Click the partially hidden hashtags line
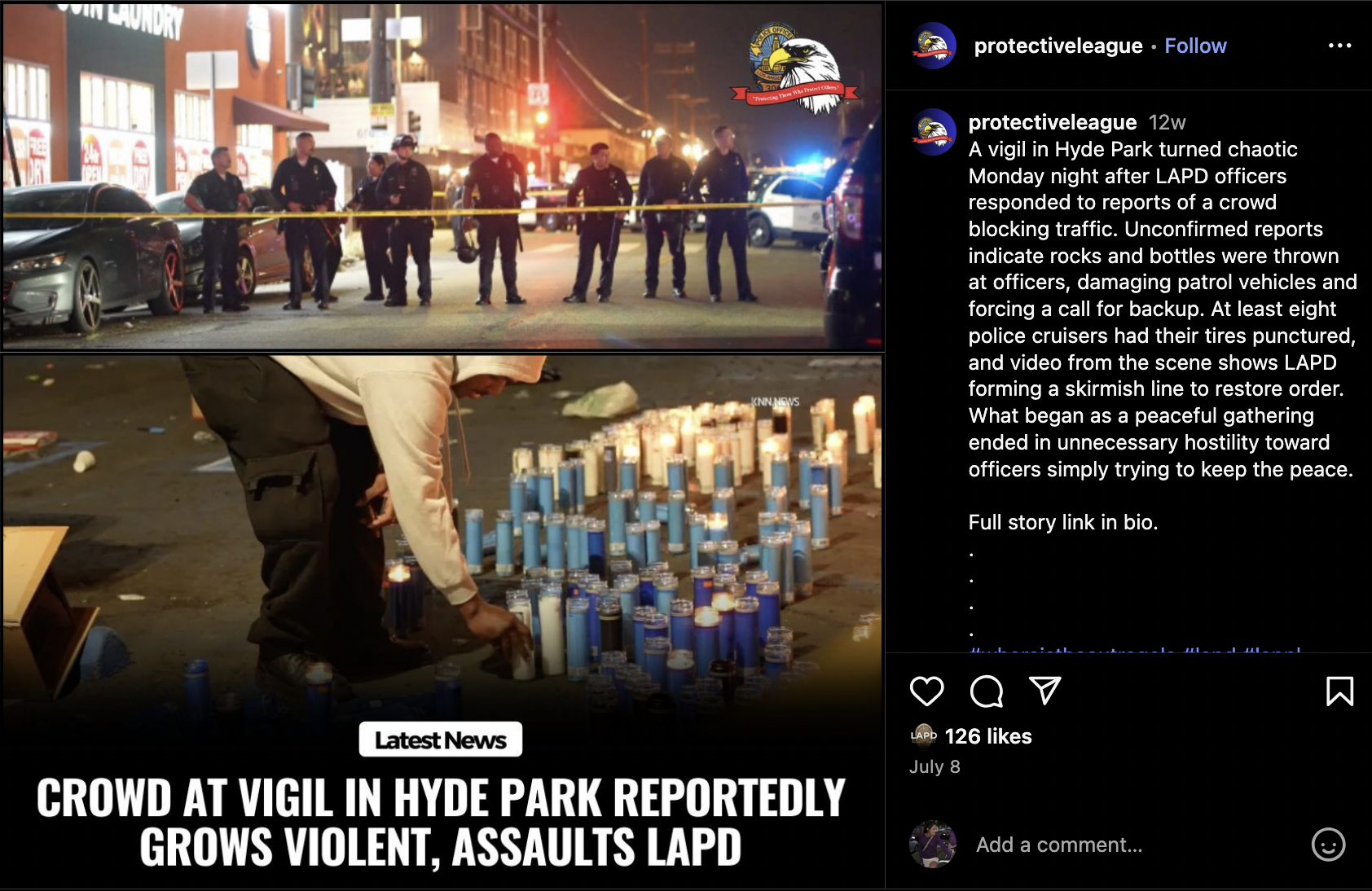Image resolution: width=1372 pixels, height=891 pixels. (1134, 649)
